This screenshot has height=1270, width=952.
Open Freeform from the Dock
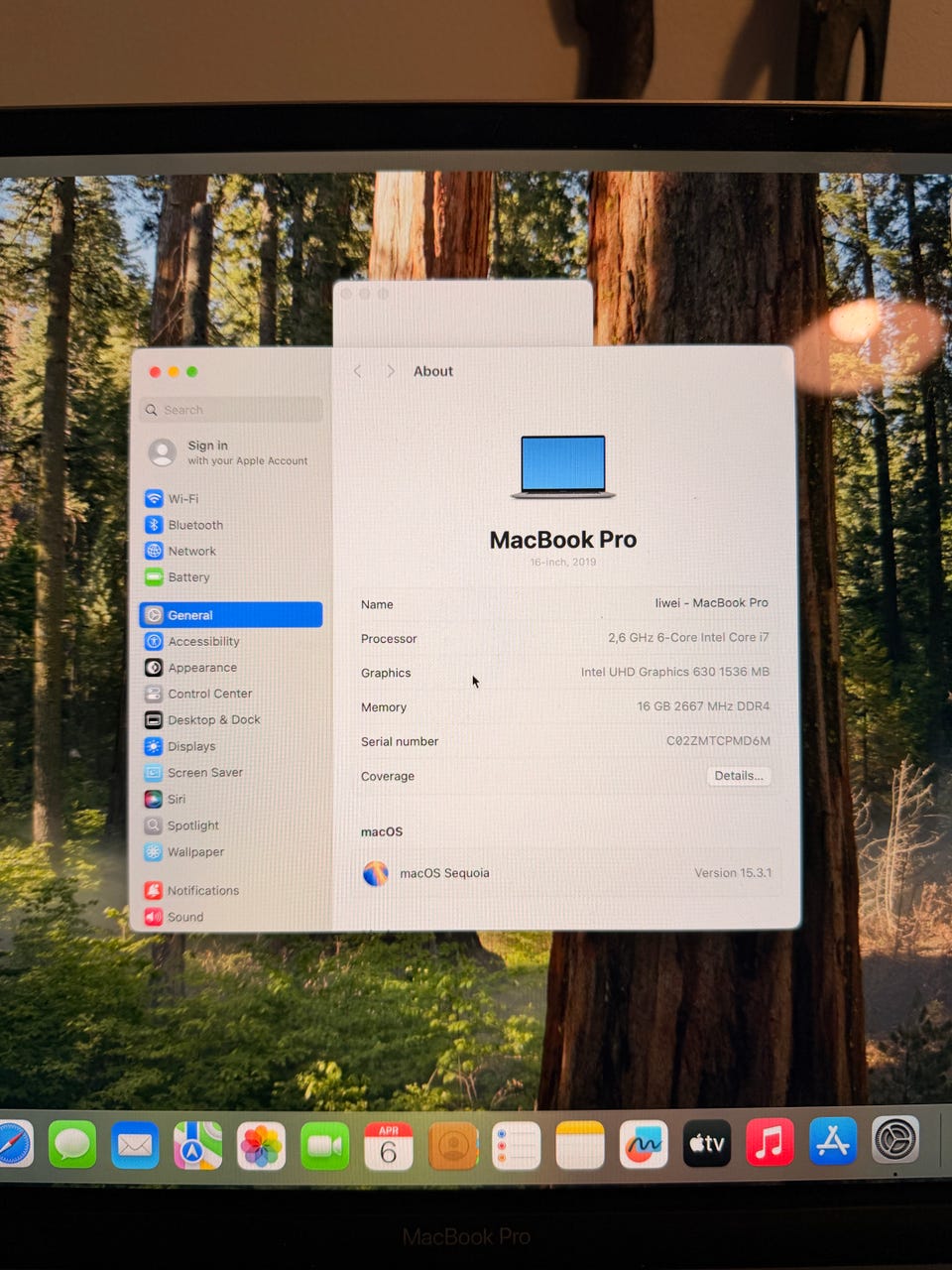click(644, 1145)
